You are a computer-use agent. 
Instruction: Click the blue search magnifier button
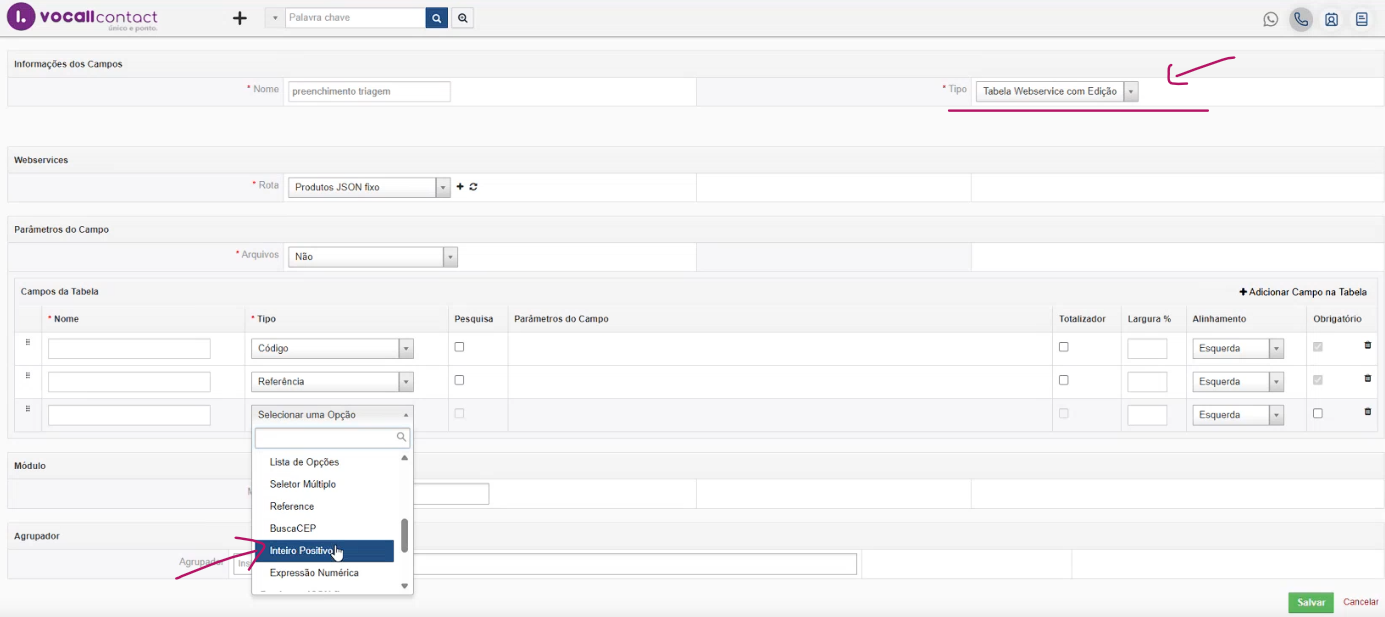click(436, 18)
